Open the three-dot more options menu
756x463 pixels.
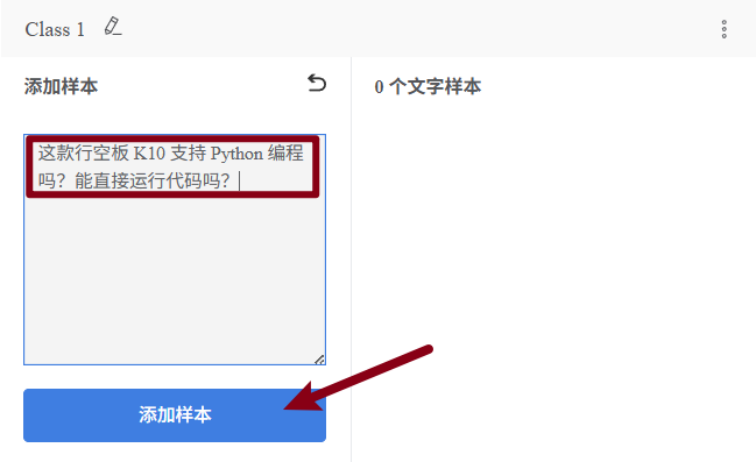point(724,29)
